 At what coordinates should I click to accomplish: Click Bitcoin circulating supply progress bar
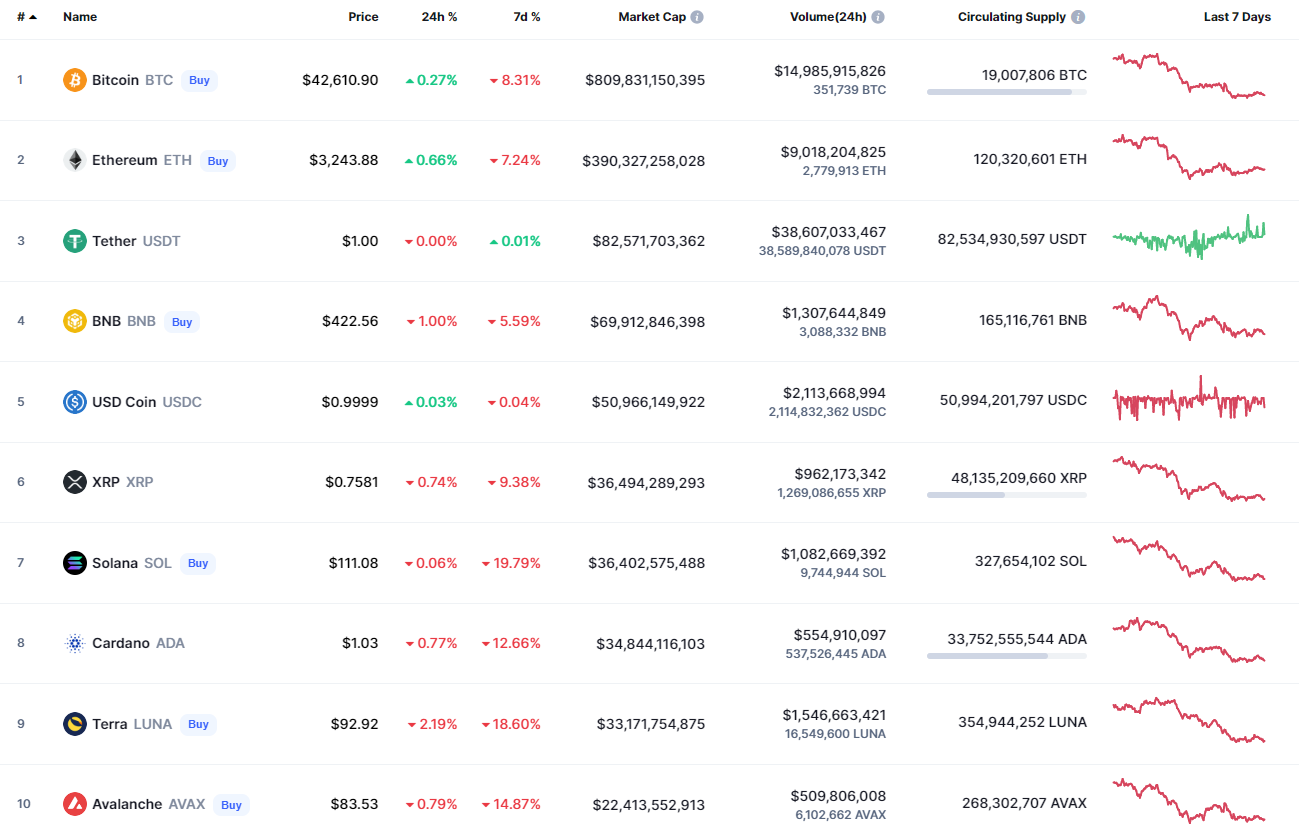click(x=1006, y=92)
